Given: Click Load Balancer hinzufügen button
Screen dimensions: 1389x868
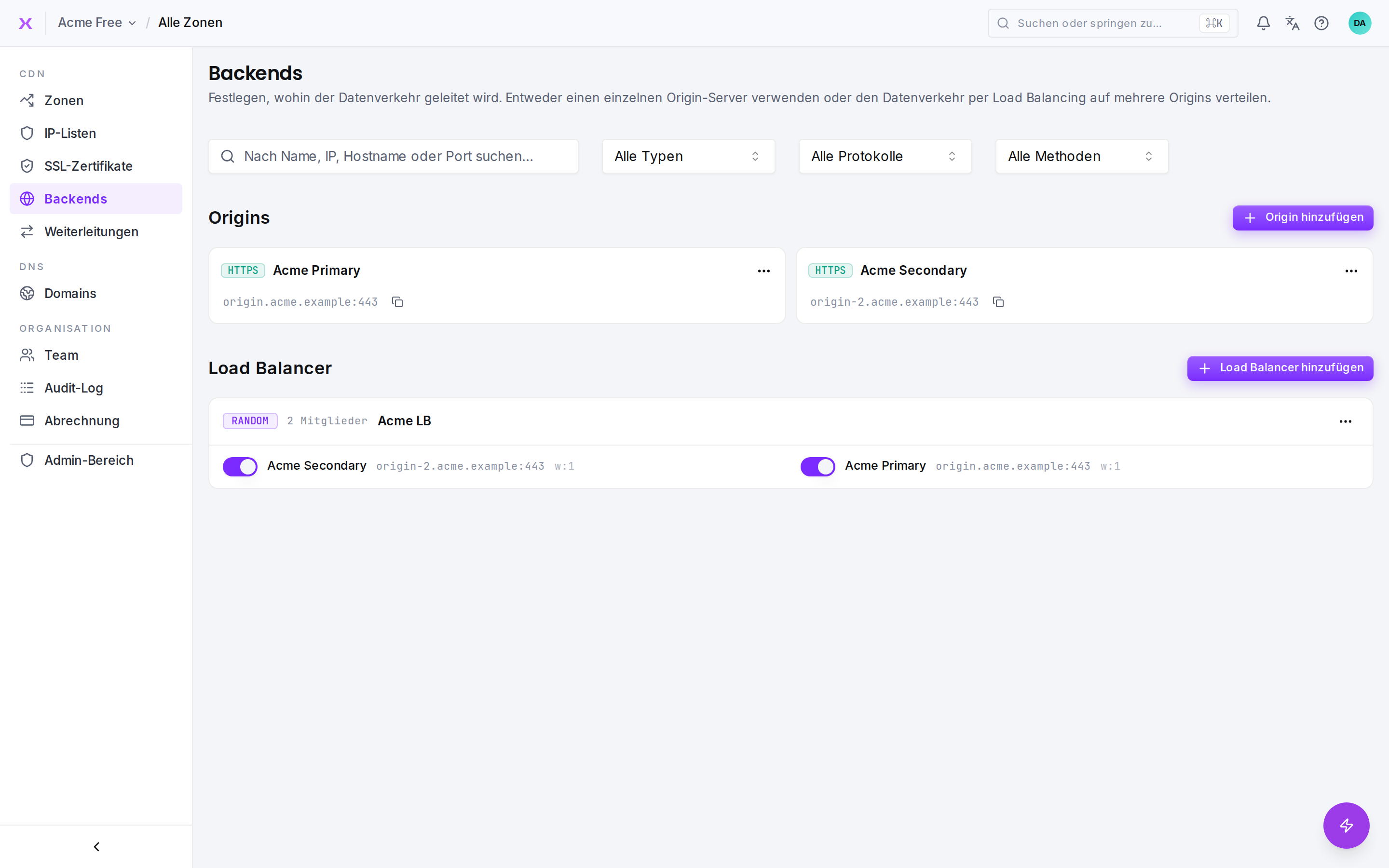Looking at the screenshot, I should point(1280,368).
